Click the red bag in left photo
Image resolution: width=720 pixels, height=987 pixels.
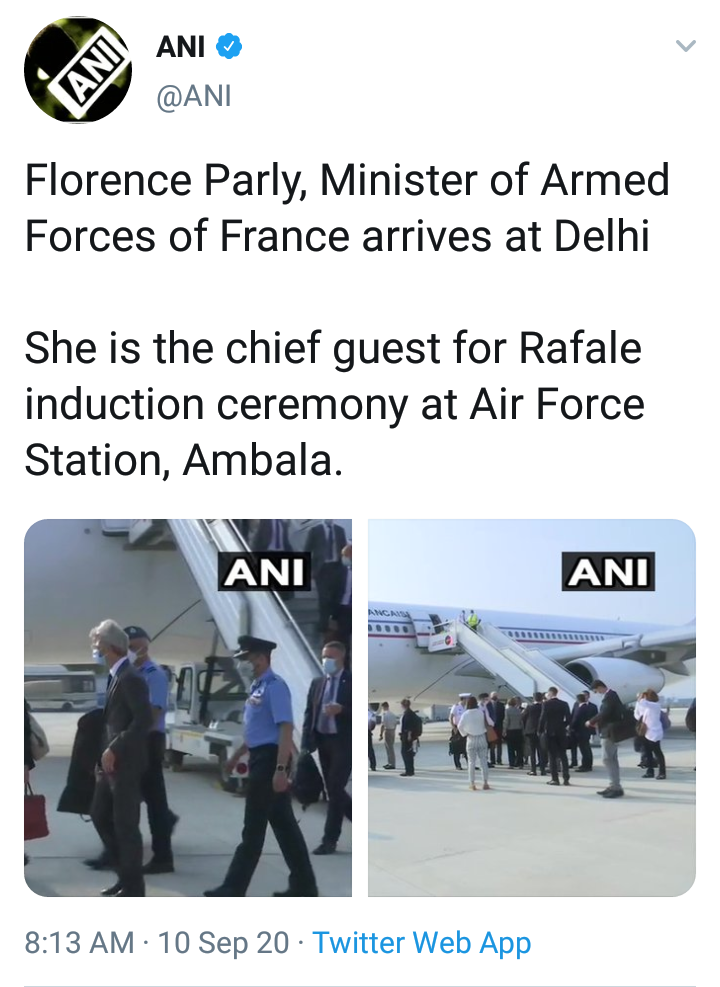pyautogui.click(x=37, y=811)
